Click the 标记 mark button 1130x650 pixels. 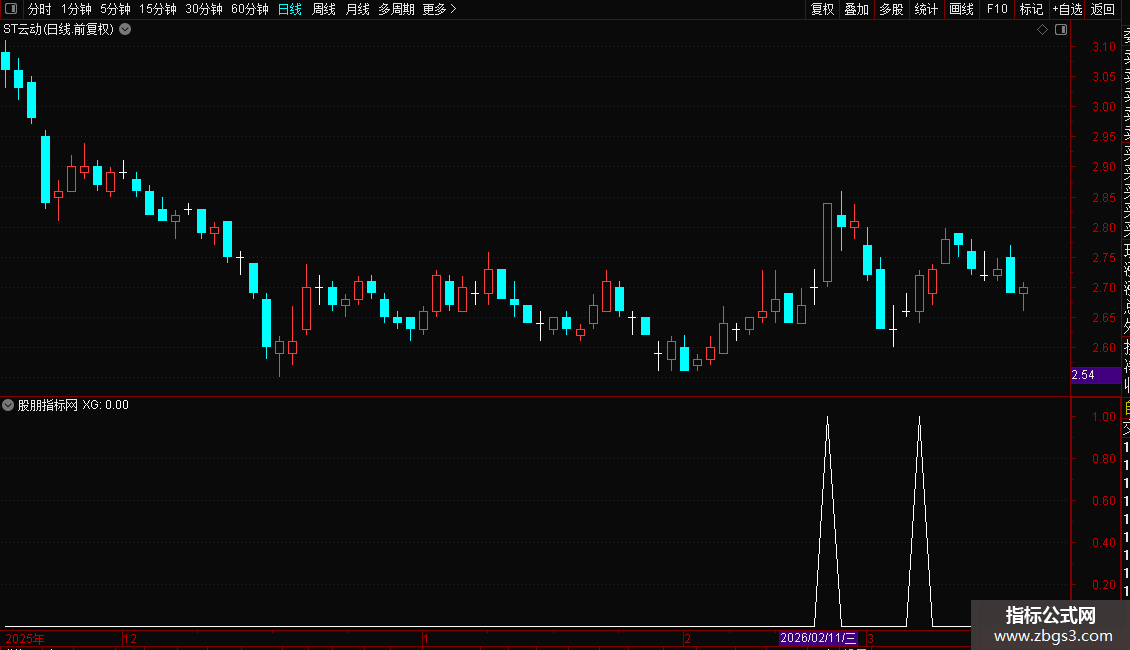click(x=1031, y=9)
